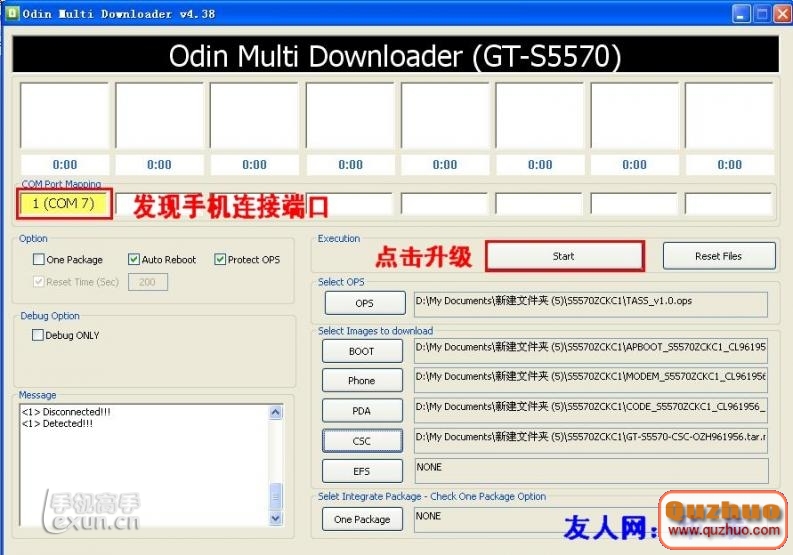
Task: Click the CSC image button
Action: (x=362, y=441)
